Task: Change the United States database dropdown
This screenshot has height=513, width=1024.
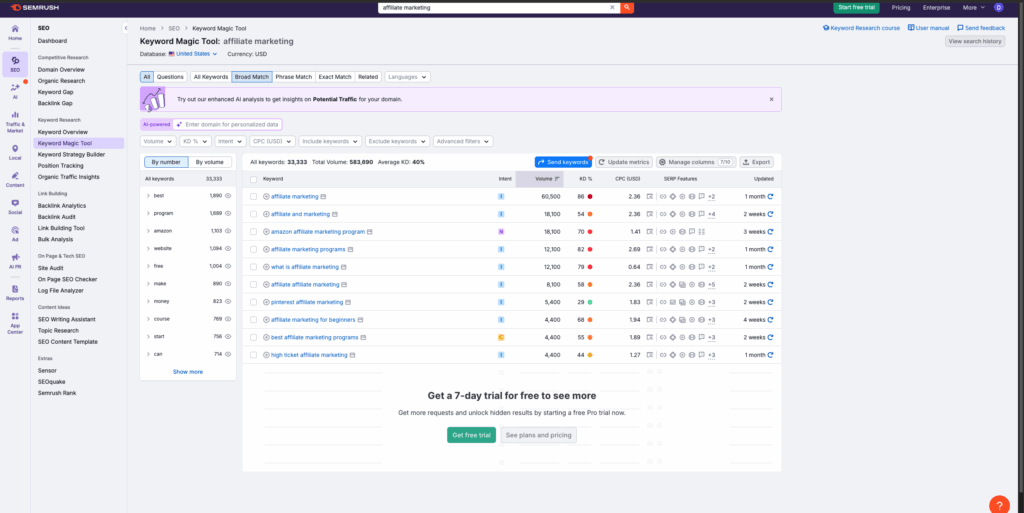Action: pos(193,54)
